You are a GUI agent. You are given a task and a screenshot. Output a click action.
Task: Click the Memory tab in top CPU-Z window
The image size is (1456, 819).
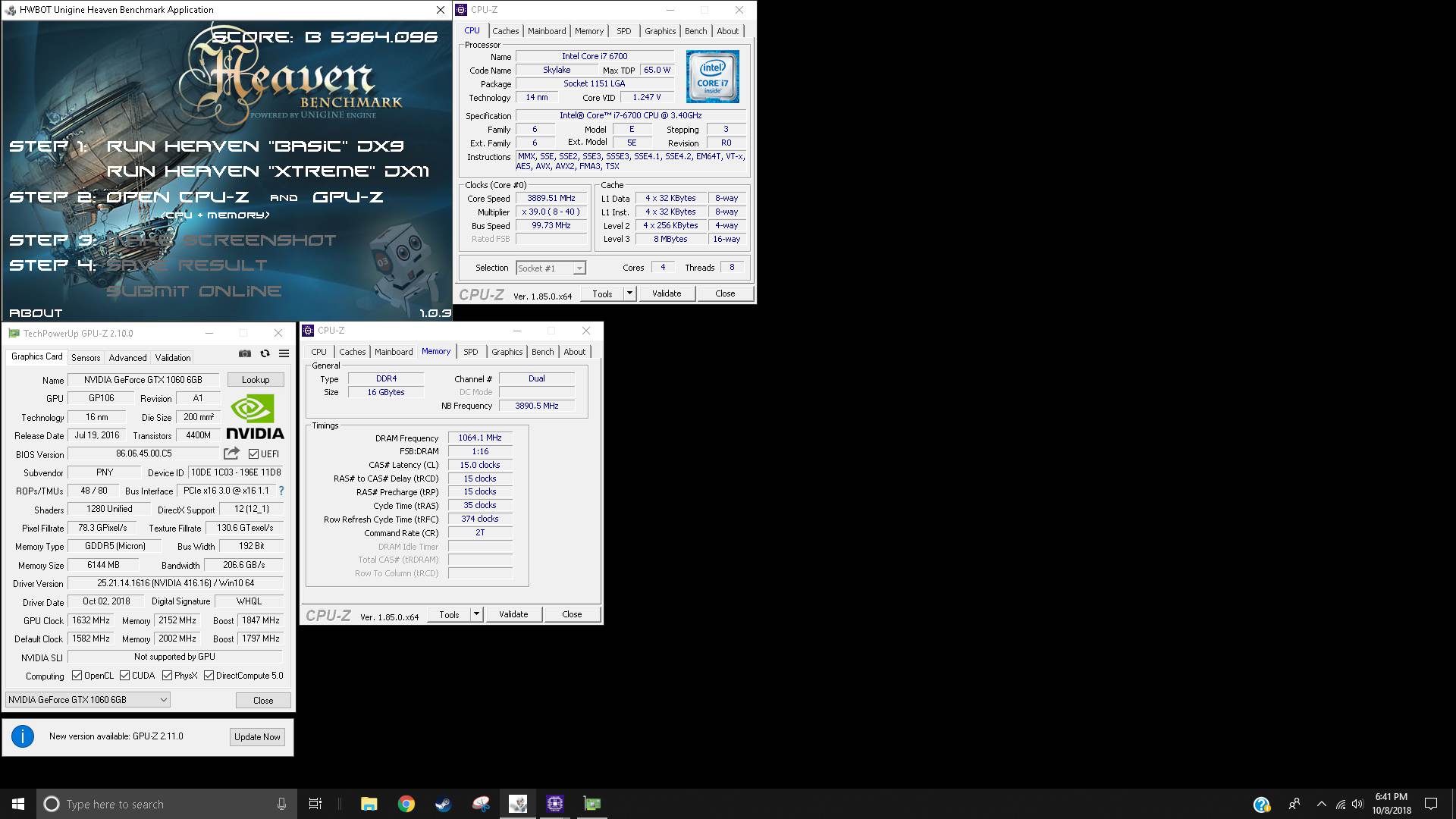click(x=589, y=31)
